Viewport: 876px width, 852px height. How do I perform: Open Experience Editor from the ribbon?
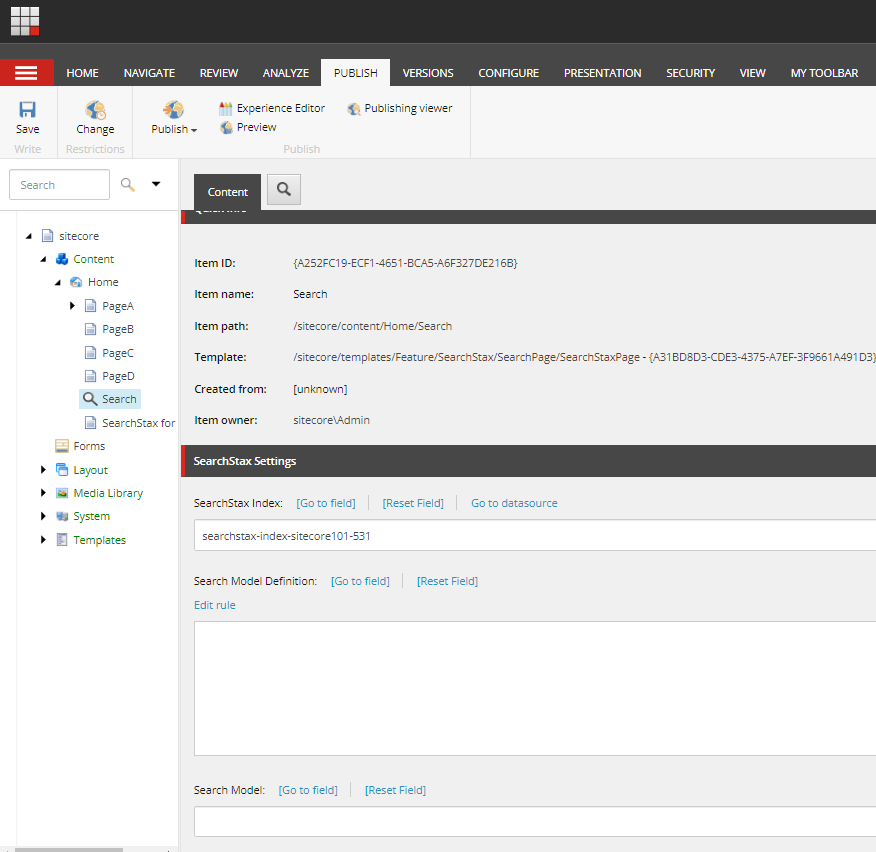[x=272, y=108]
